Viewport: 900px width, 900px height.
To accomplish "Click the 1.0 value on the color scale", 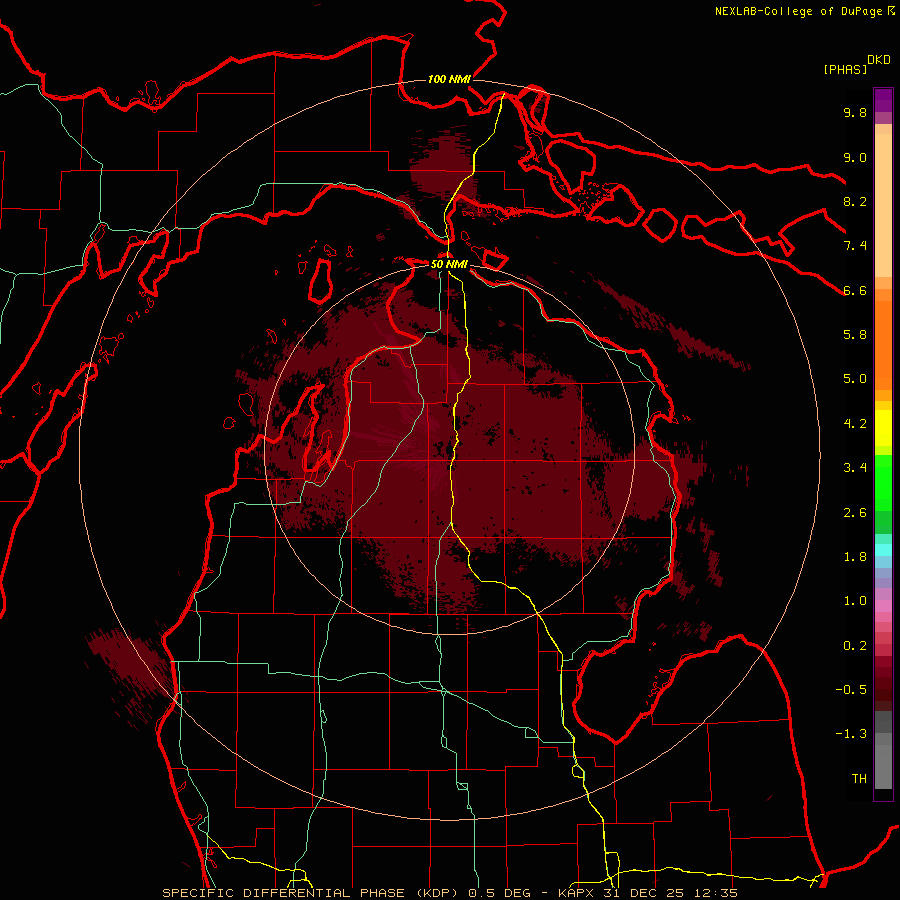I will pyautogui.click(x=855, y=601).
